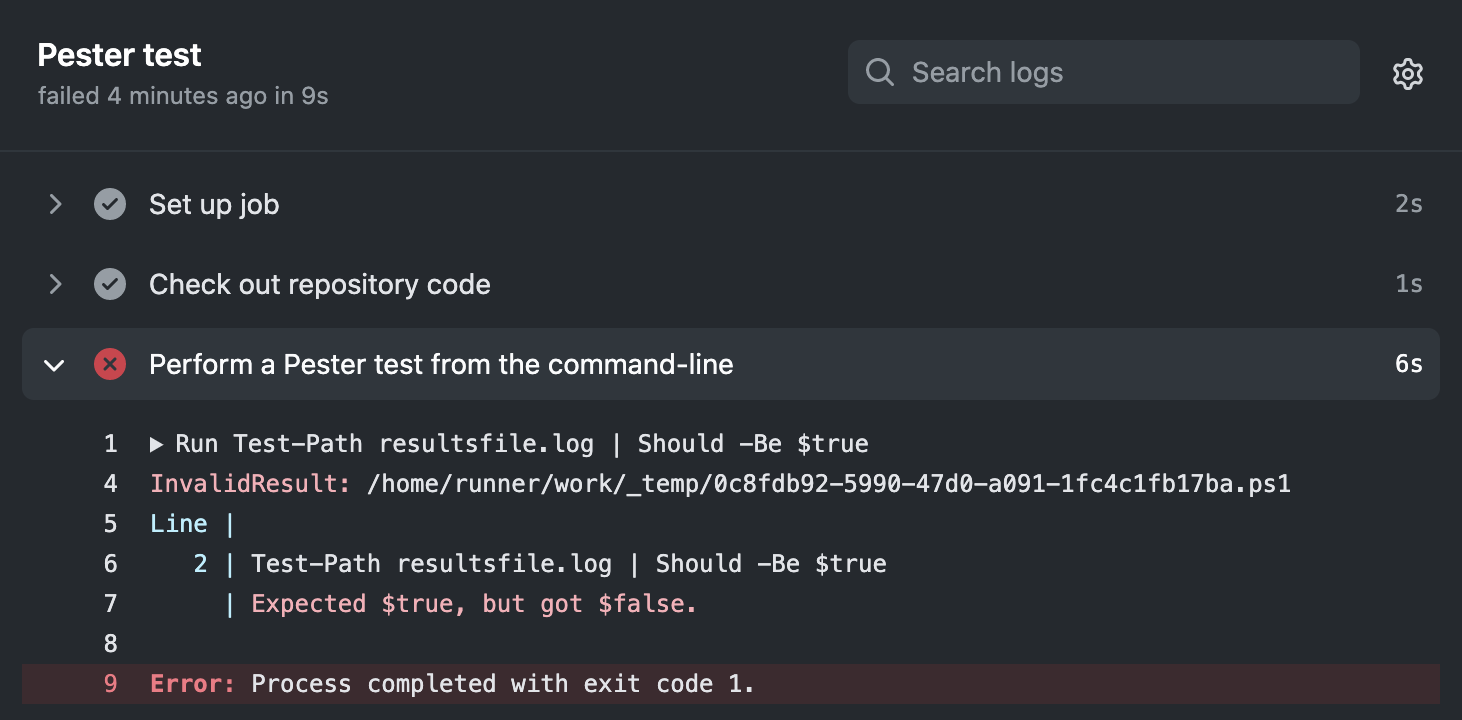Image resolution: width=1462 pixels, height=720 pixels.
Task: Click the 2s duration beside Set up job
Action: pos(1409,203)
